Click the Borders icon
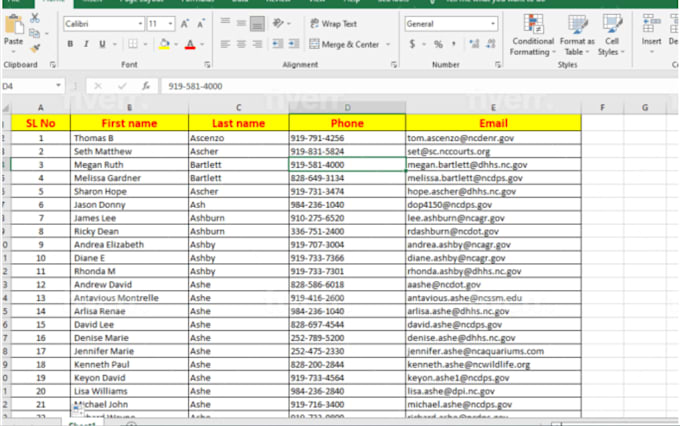 [133, 44]
